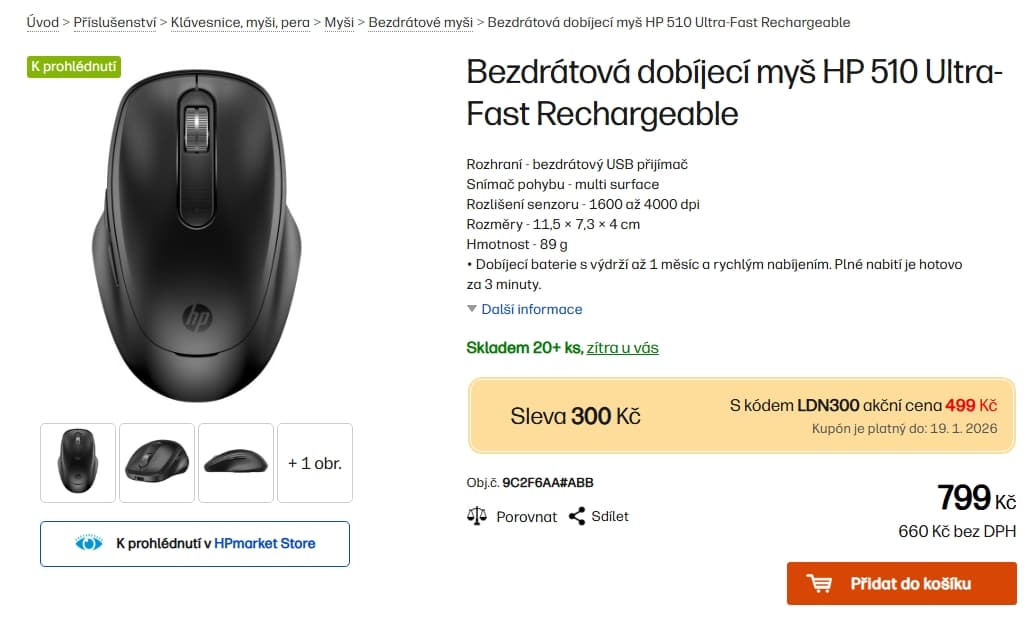Go to Bezdrátové myši category
The width and height of the screenshot is (1036, 621).
(420, 21)
